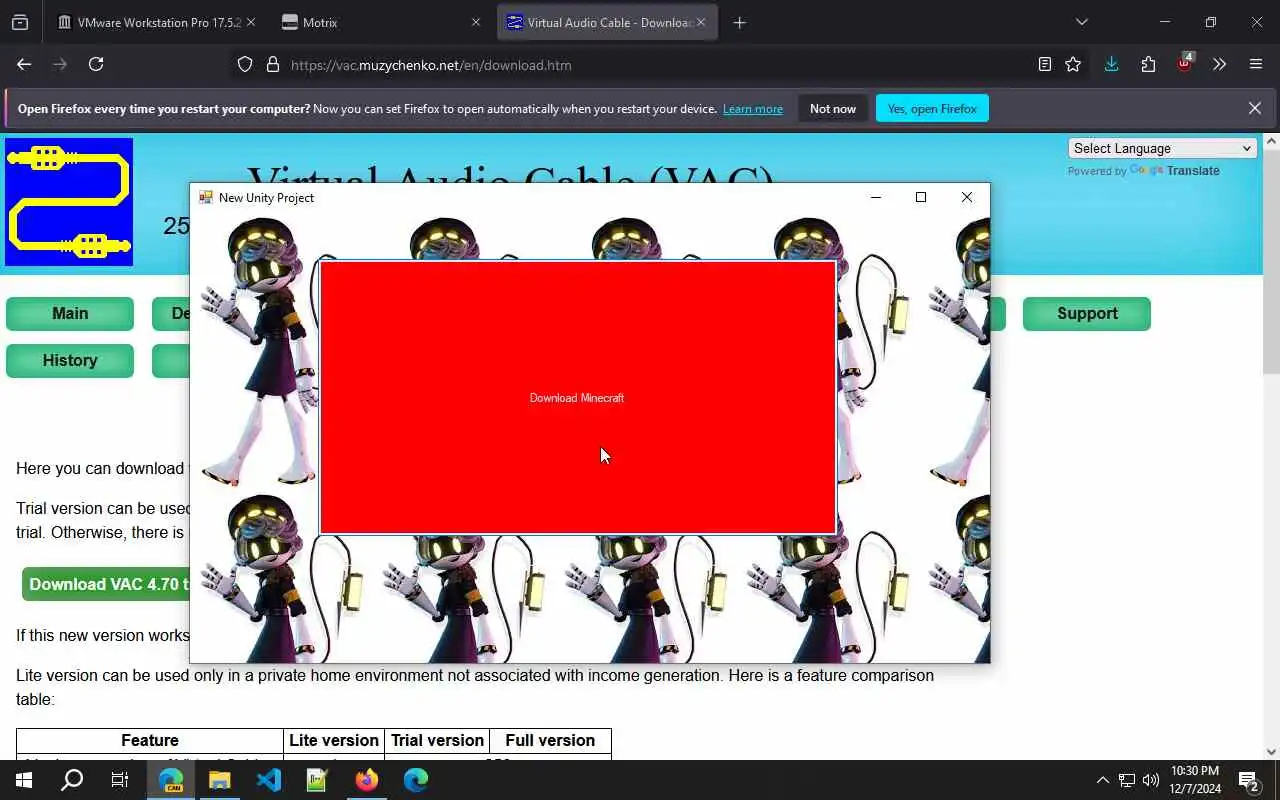Open Firefox View pinned icon
The image size is (1280, 800).
(x=20, y=22)
